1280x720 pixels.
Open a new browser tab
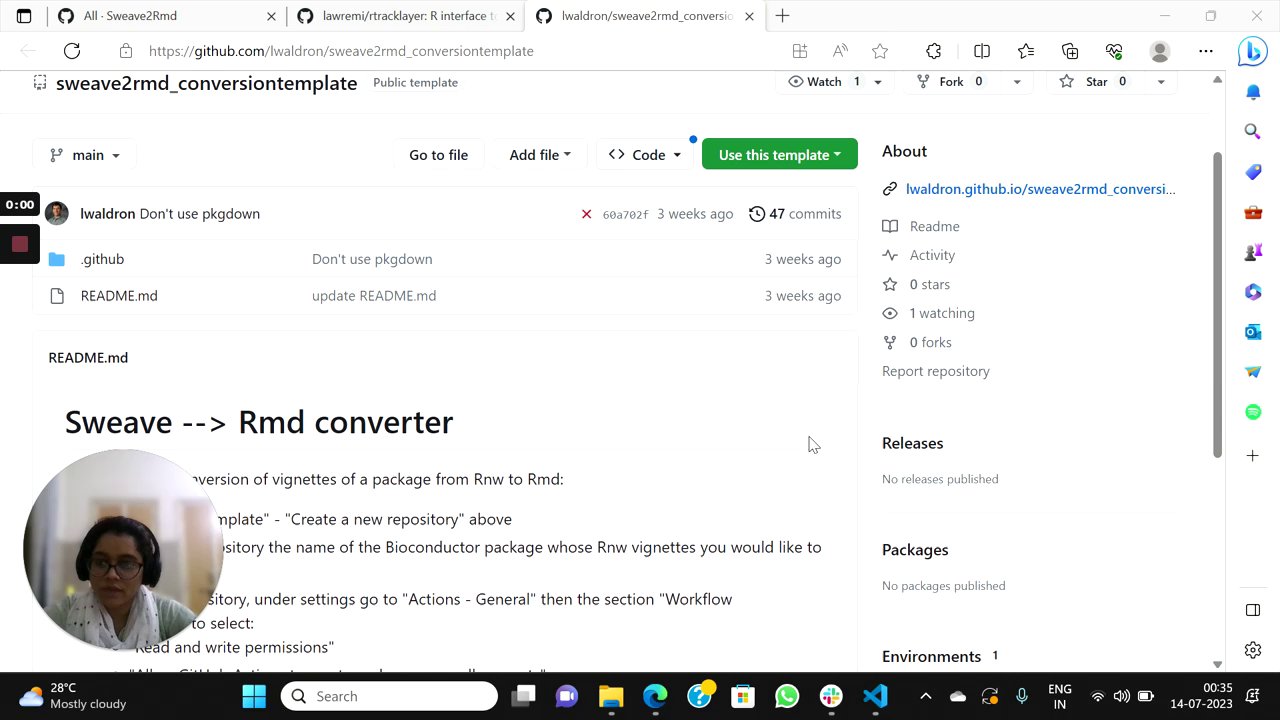[782, 16]
